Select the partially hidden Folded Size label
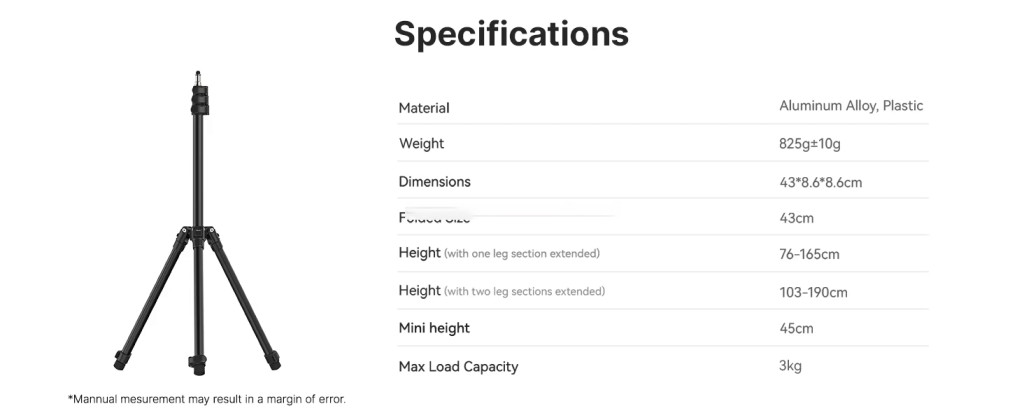 click(x=434, y=218)
